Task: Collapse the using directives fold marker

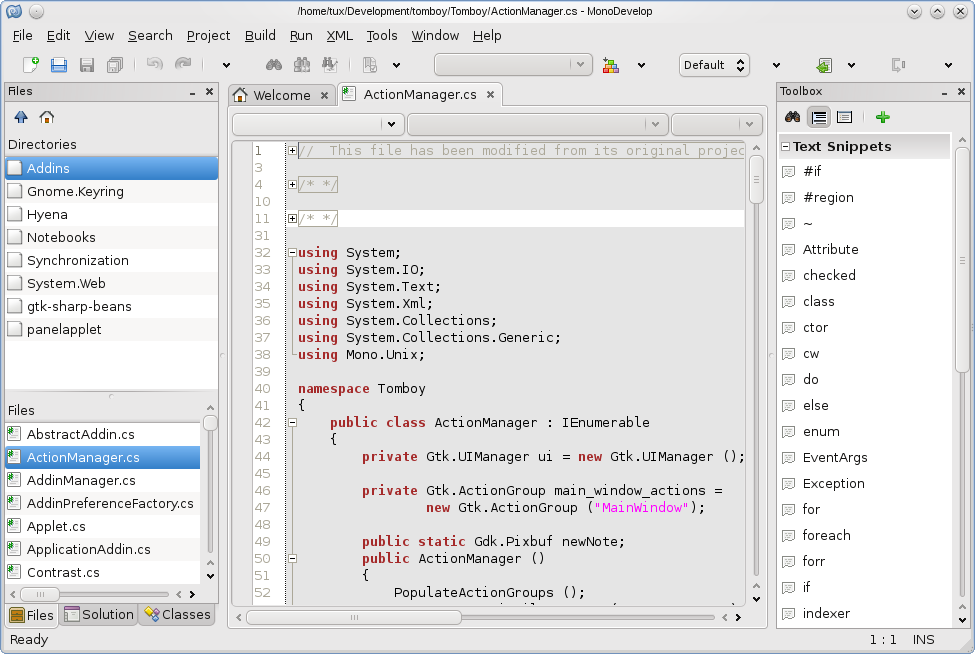Action: click(x=292, y=252)
